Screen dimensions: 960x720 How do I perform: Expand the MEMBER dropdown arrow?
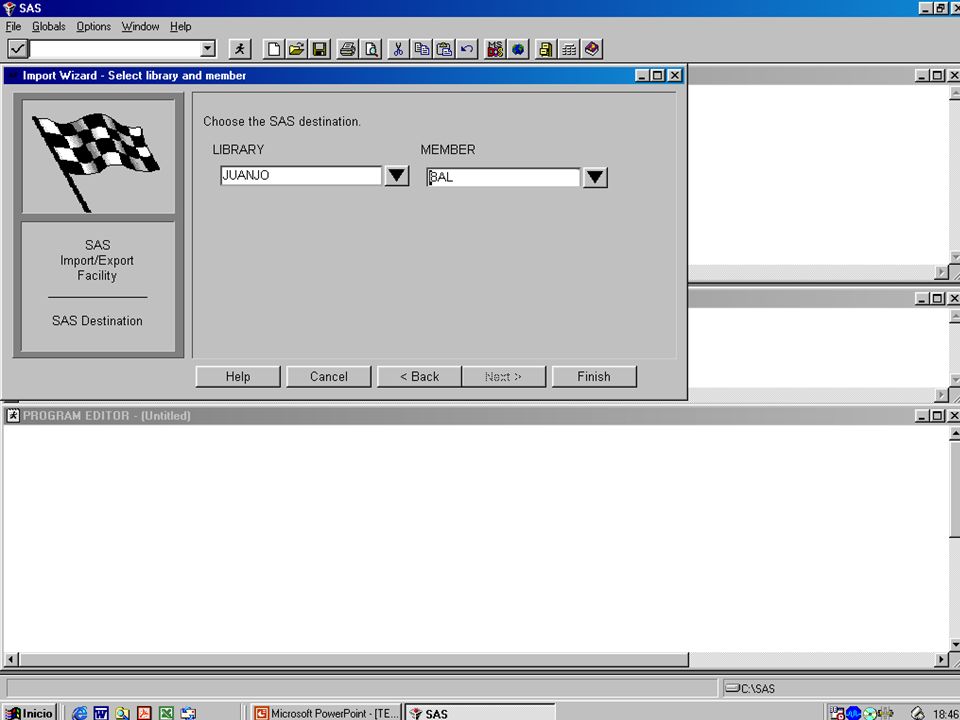tap(595, 178)
